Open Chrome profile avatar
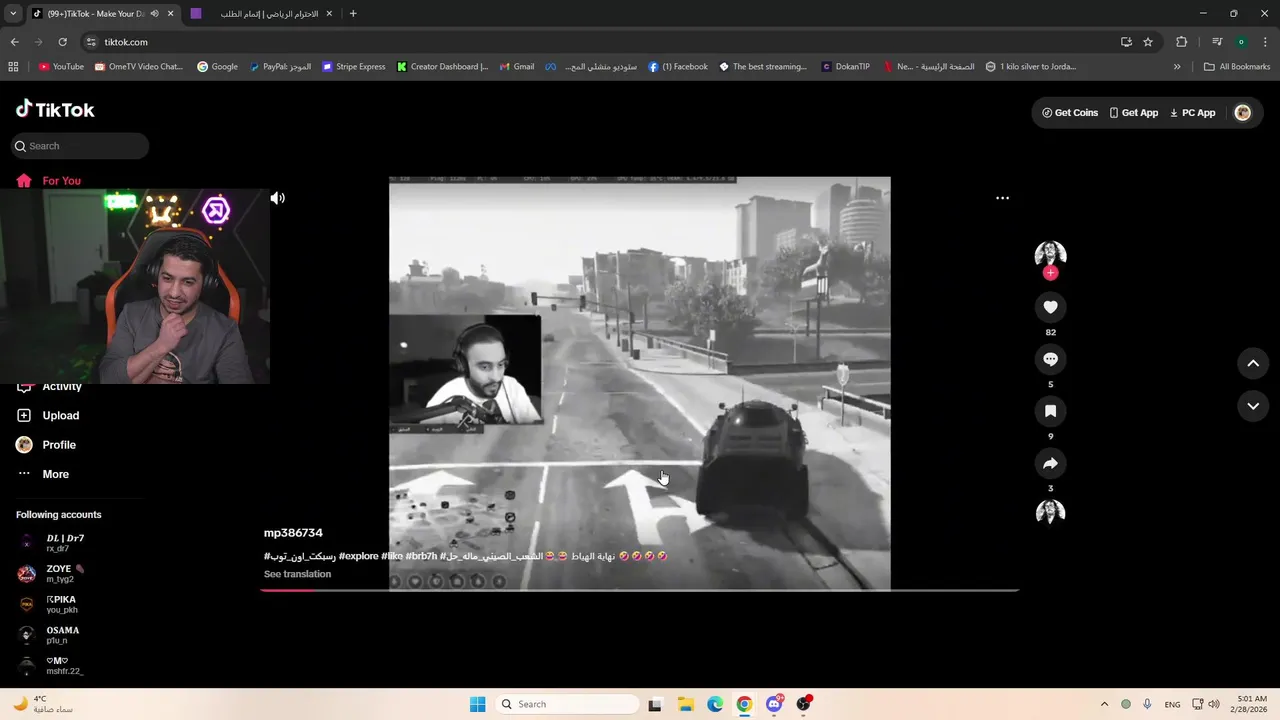 tap(1241, 42)
